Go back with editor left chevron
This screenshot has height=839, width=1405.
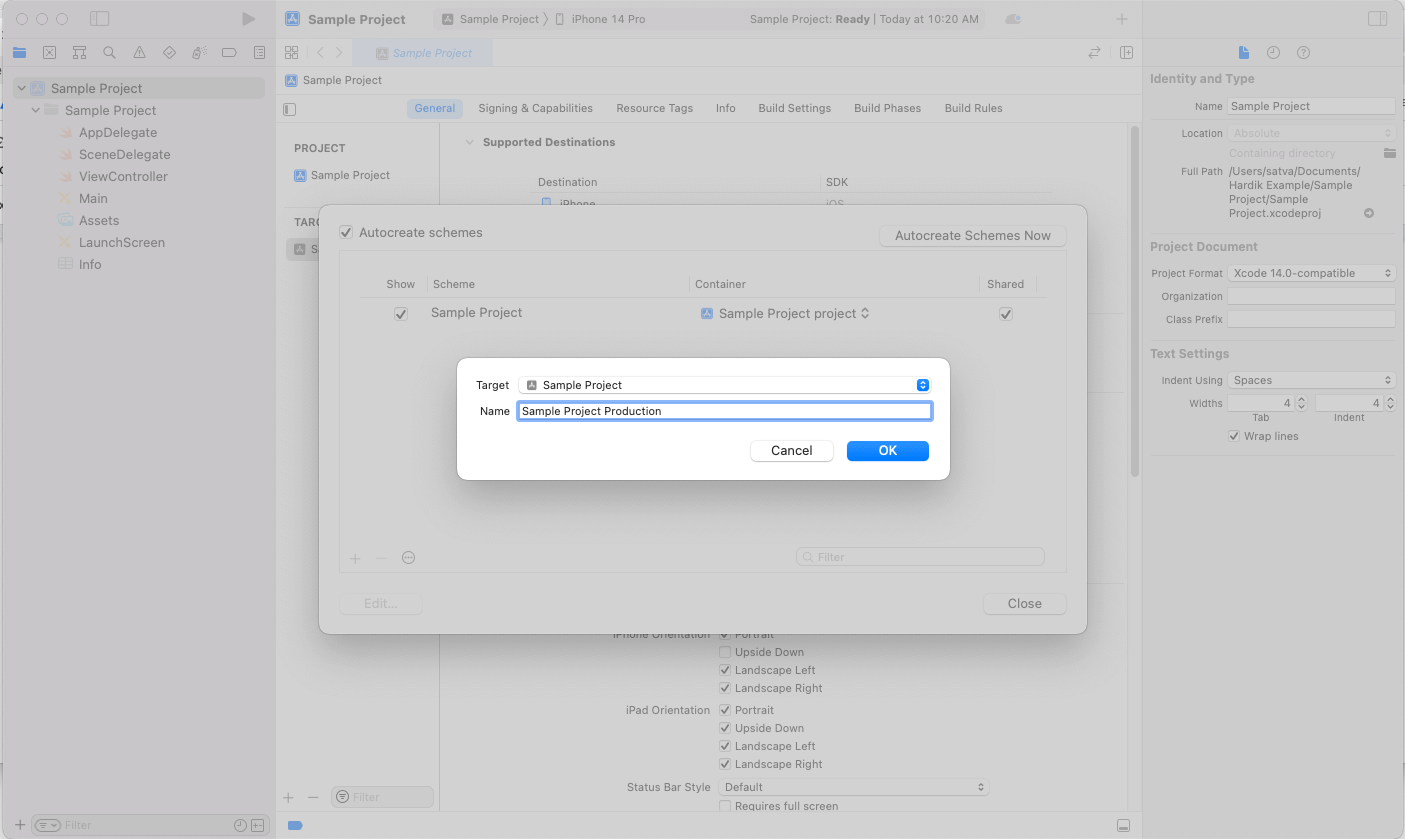pyautogui.click(x=320, y=53)
